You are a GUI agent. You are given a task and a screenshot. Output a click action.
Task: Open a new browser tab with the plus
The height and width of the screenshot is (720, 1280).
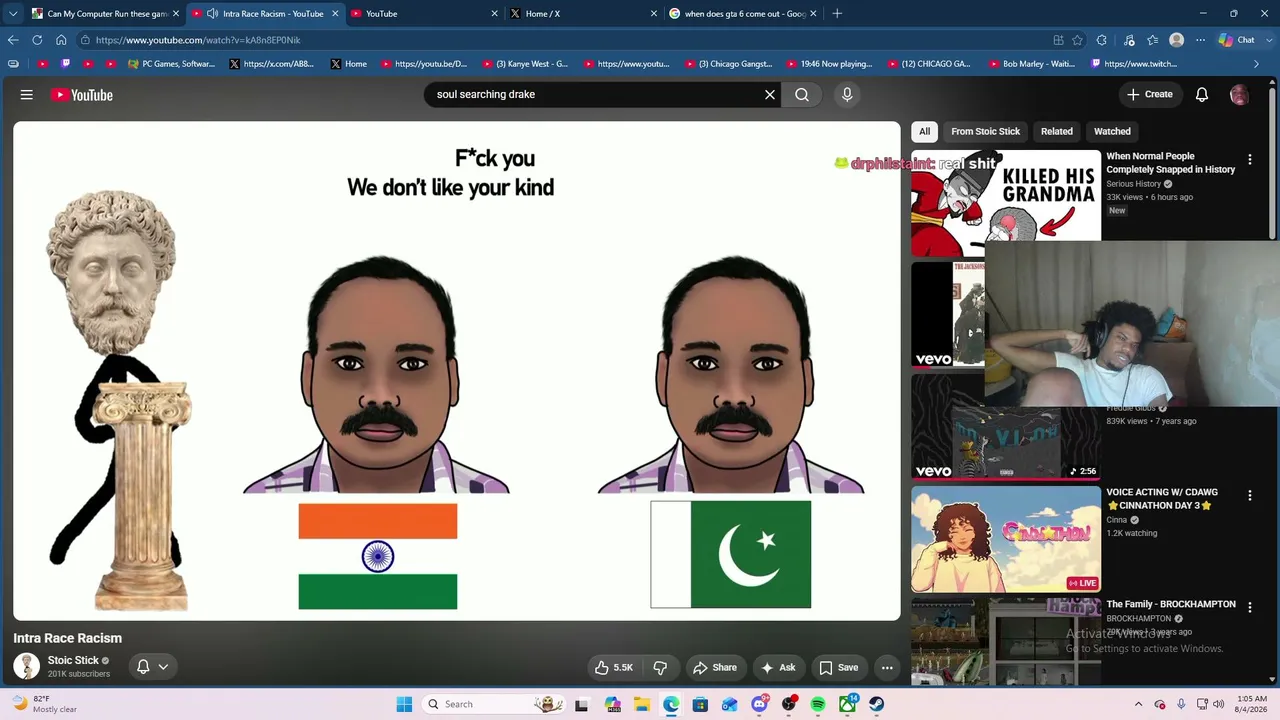(x=837, y=13)
